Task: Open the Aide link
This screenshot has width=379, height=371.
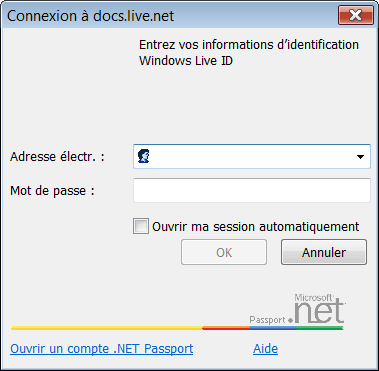Action: [x=266, y=349]
